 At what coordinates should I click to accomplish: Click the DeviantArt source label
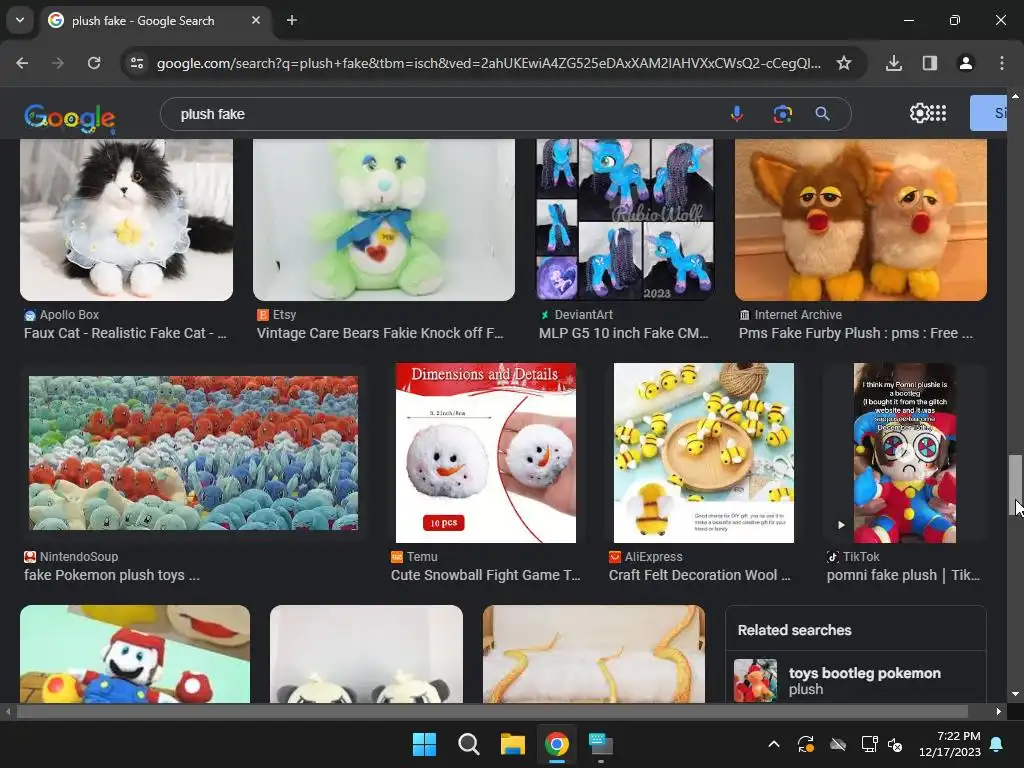[x=583, y=315]
